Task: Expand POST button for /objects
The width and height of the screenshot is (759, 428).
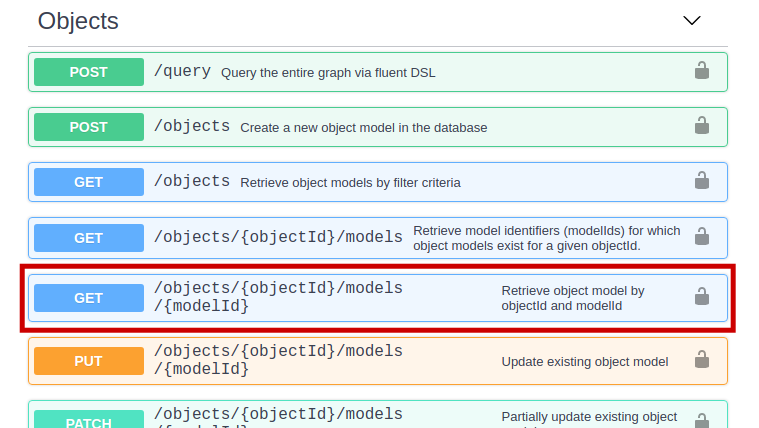Action: (x=89, y=127)
